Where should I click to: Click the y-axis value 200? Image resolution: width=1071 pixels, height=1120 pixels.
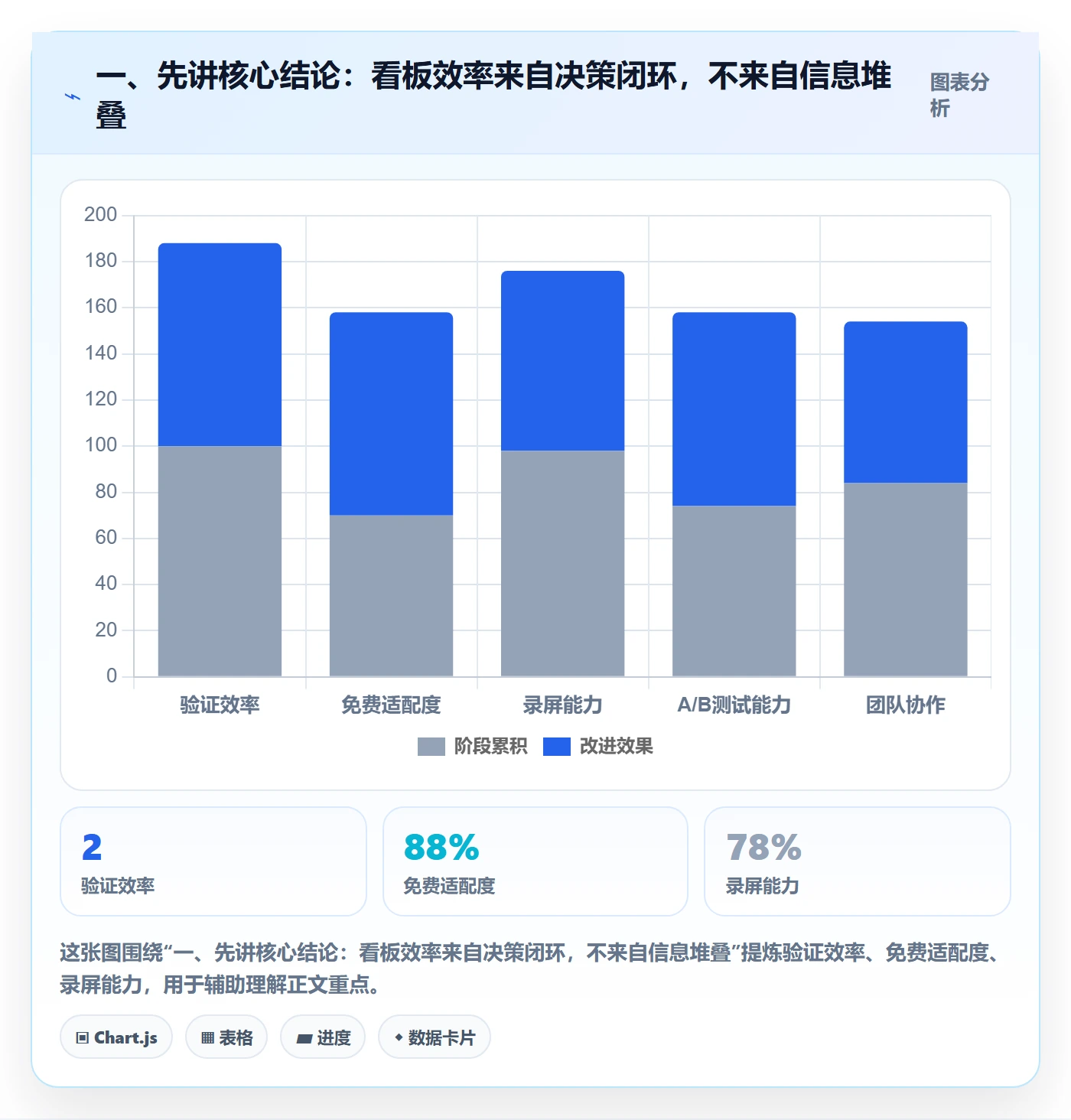[x=100, y=214]
